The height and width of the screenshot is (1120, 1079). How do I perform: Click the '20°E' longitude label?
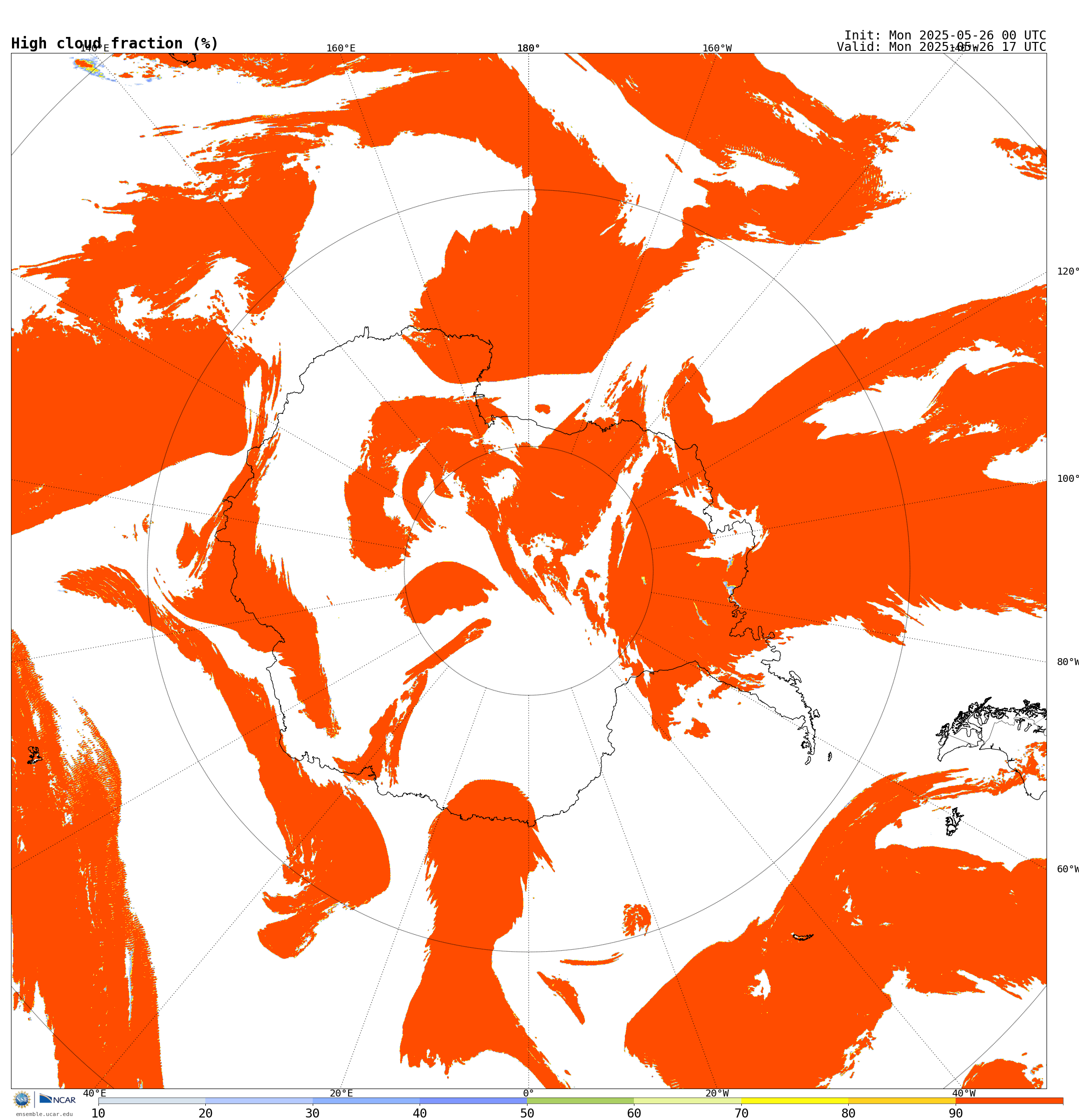341,1094
